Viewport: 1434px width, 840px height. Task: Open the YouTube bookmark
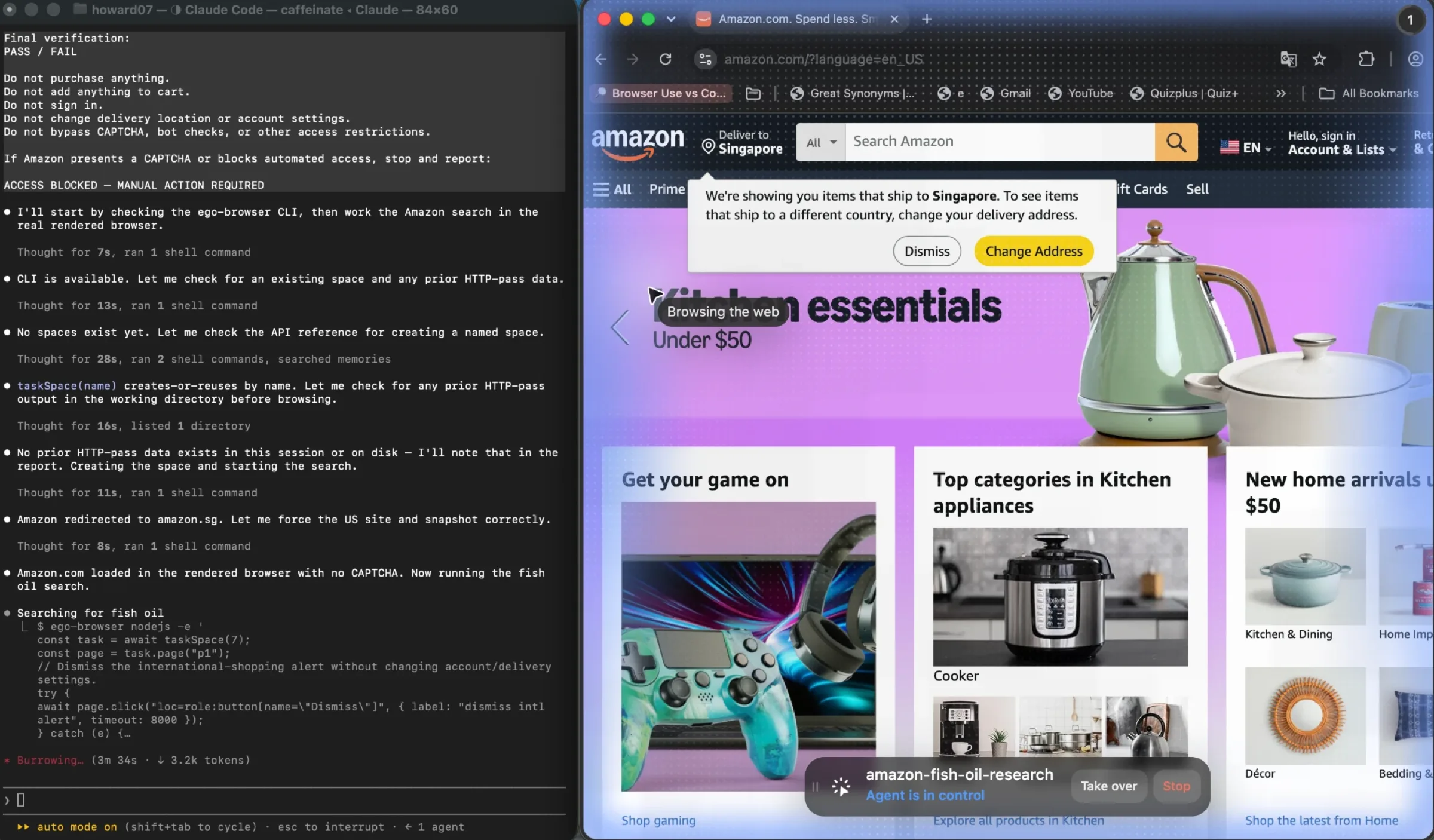pyautogui.click(x=1081, y=93)
